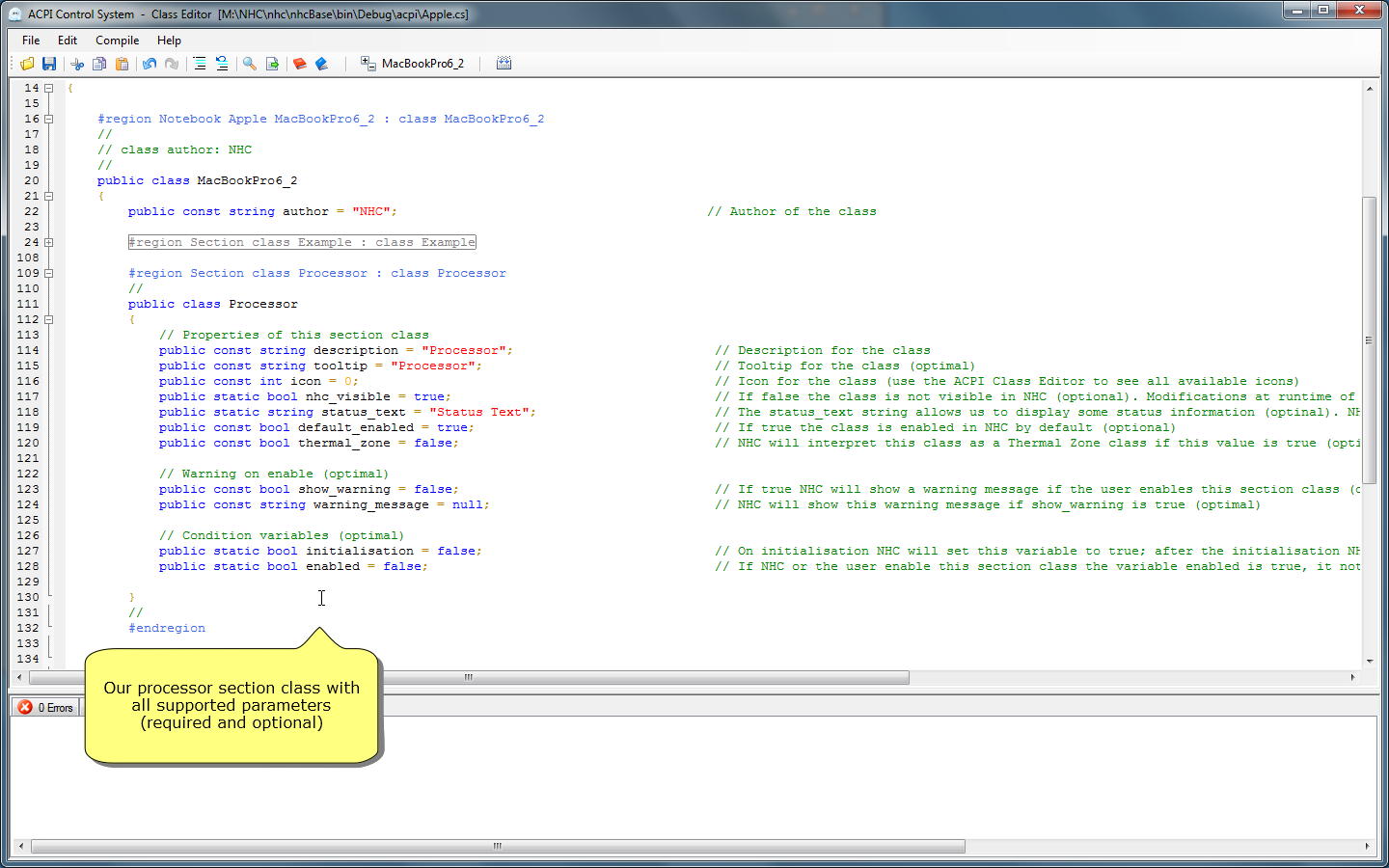
Task: Paste using the clipboard toolbar icon
Action: point(123,64)
